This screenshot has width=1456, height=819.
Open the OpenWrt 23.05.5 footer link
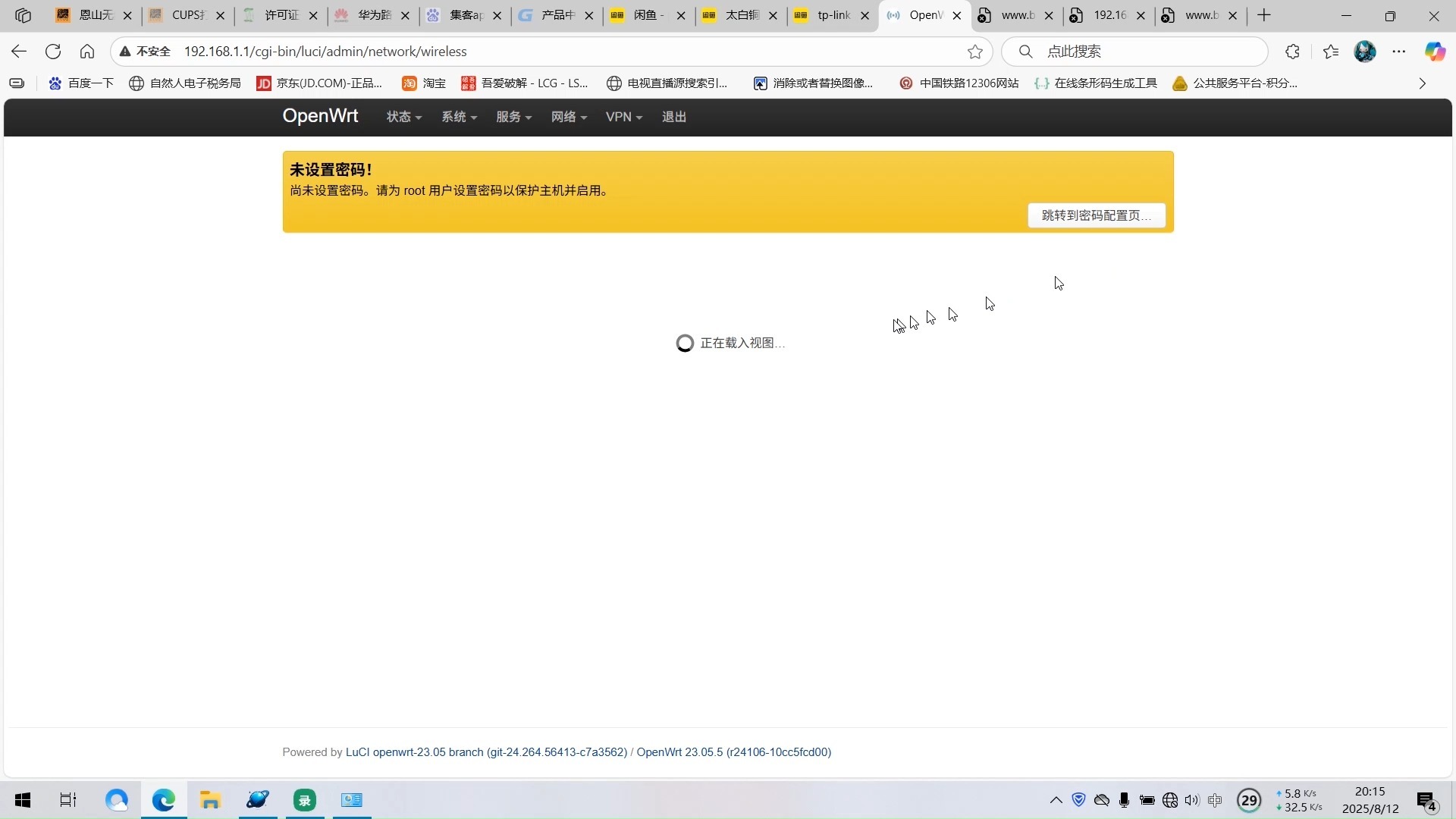click(733, 752)
